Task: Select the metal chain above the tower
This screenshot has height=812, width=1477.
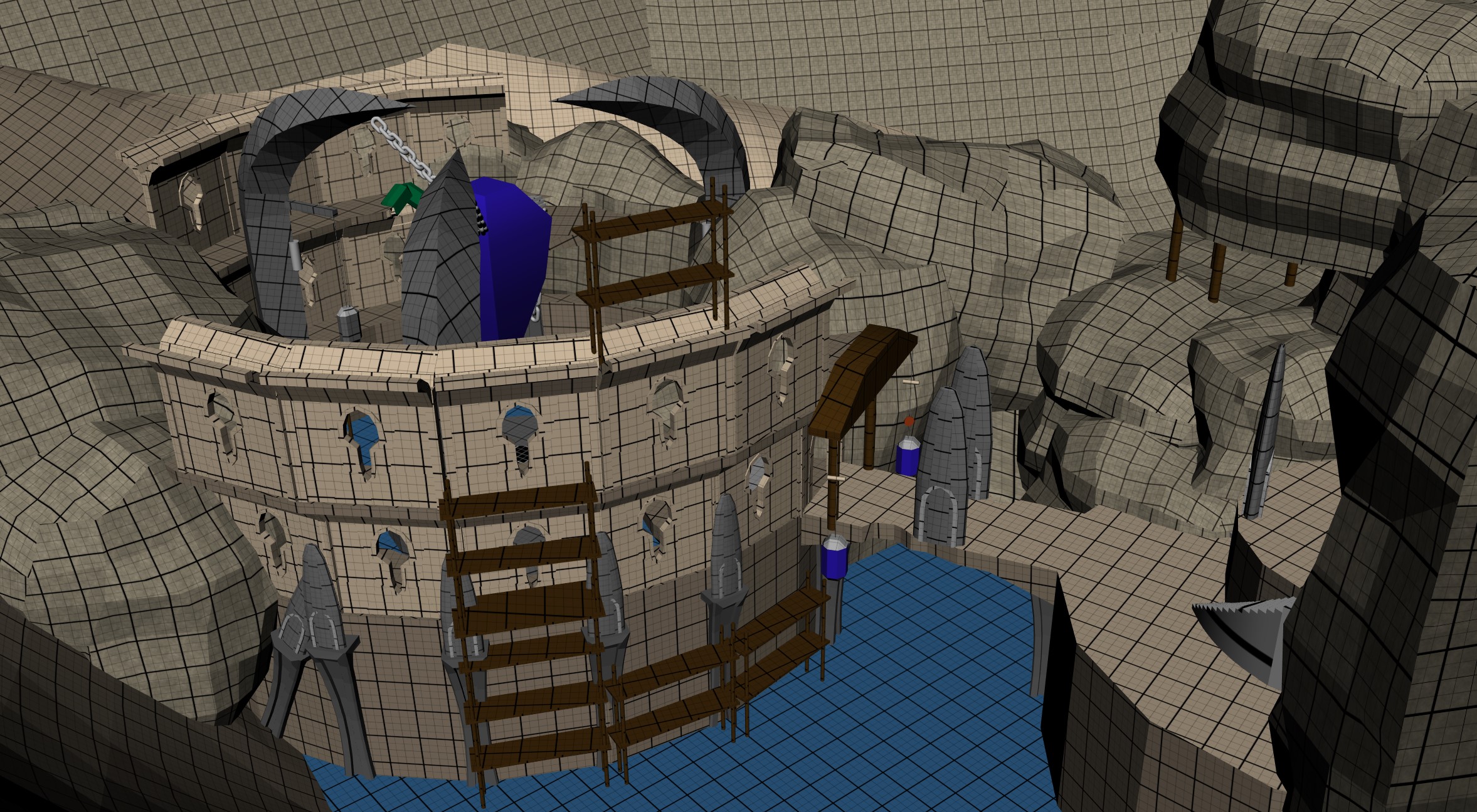Action: pyautogui.click(x=401, y=149)
